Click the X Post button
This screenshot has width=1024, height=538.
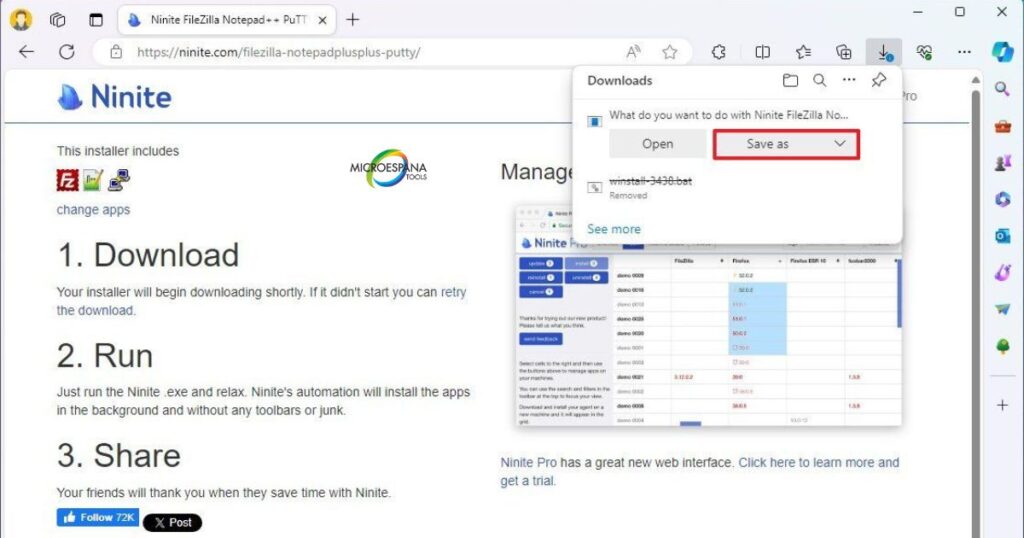tap(172, 522)
